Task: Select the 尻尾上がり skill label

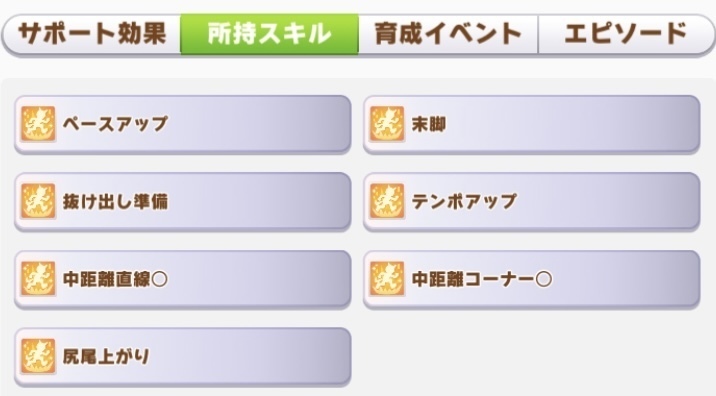Action: tap(106, 356)
